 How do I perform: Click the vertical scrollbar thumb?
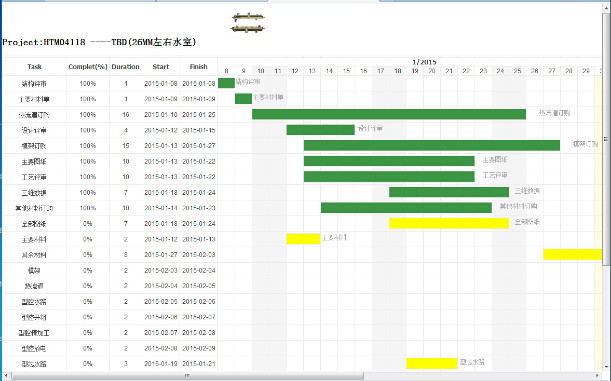click(606, 138)
